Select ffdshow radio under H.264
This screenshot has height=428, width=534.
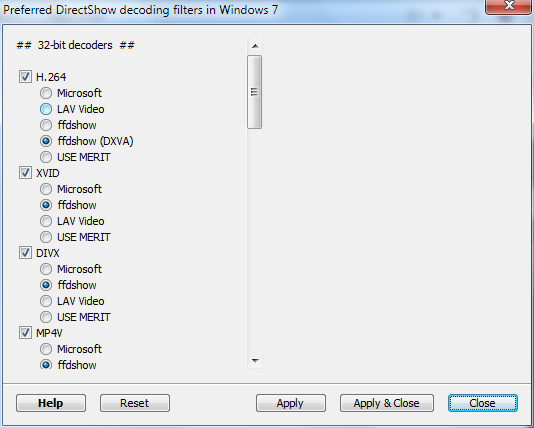46,125
